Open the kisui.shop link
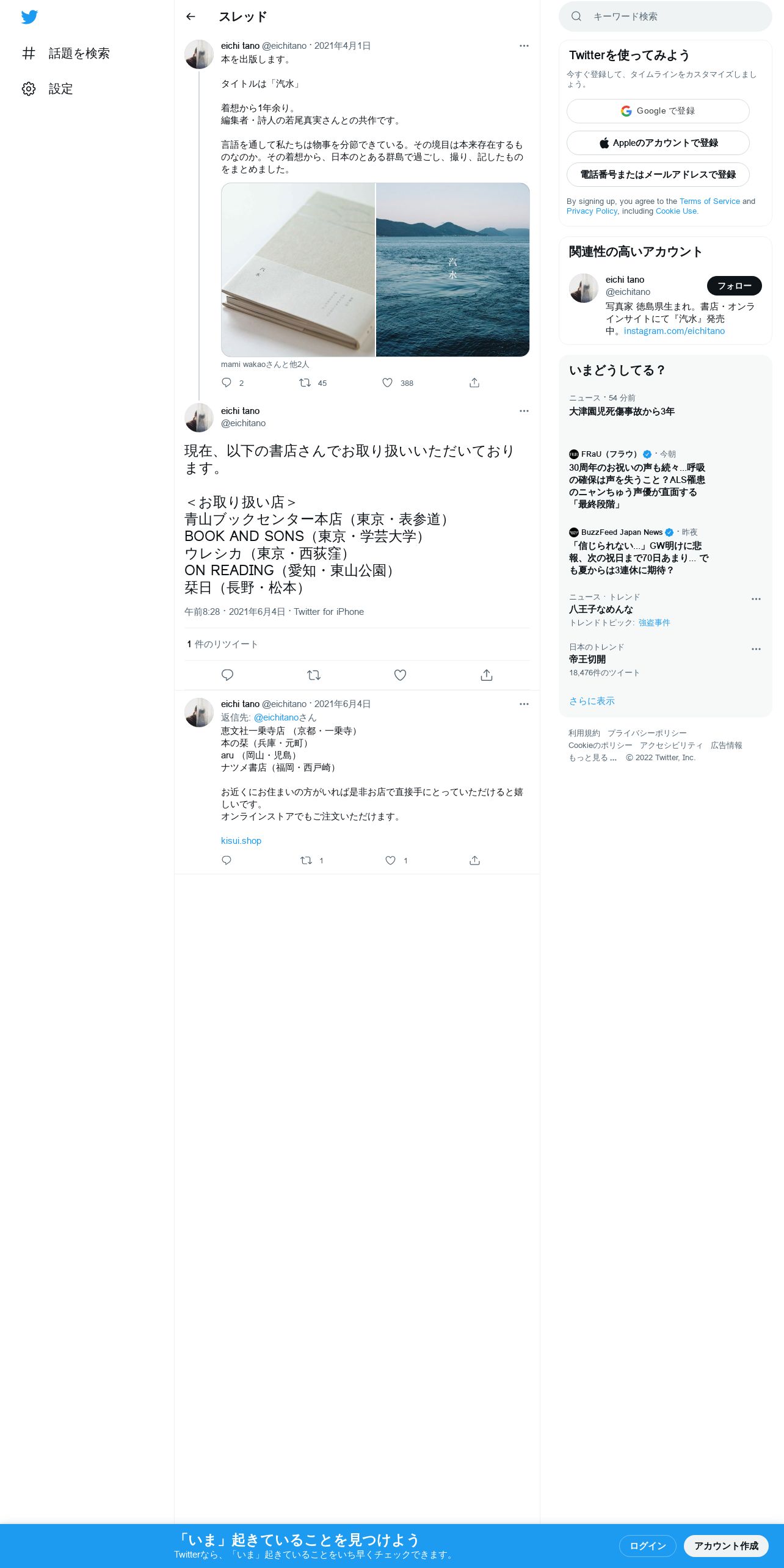This screenshot has height=1568, width=784. pyautogui.click(x=241, y=841)
